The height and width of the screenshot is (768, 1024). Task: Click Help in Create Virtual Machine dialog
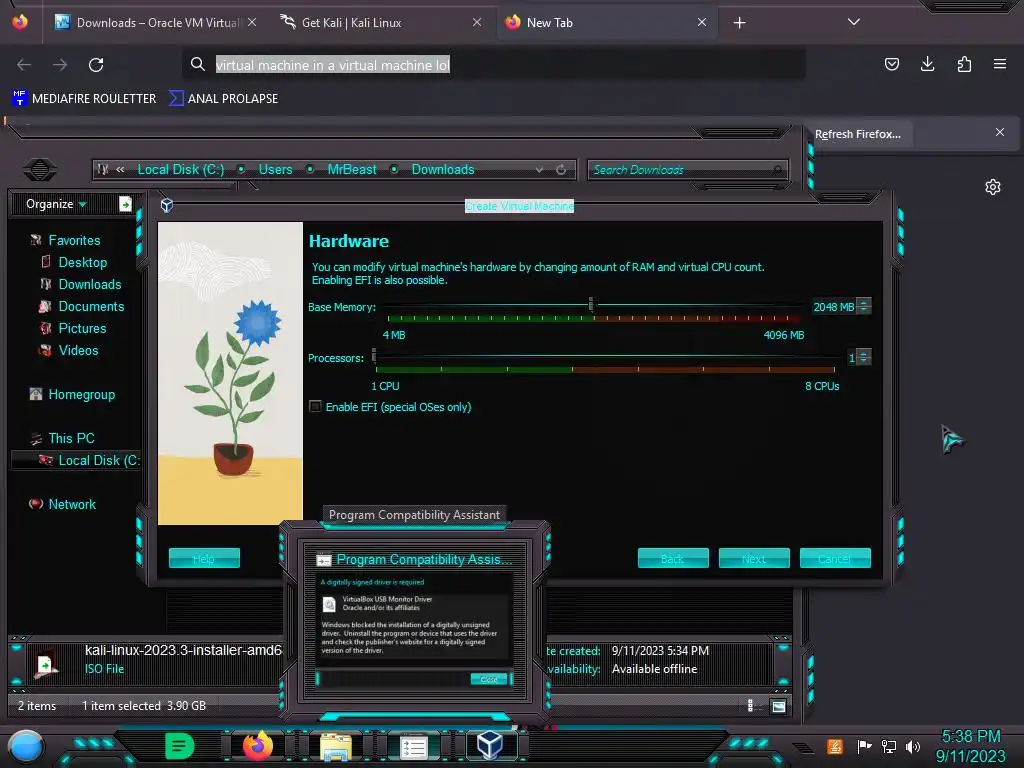pos(204,558)
